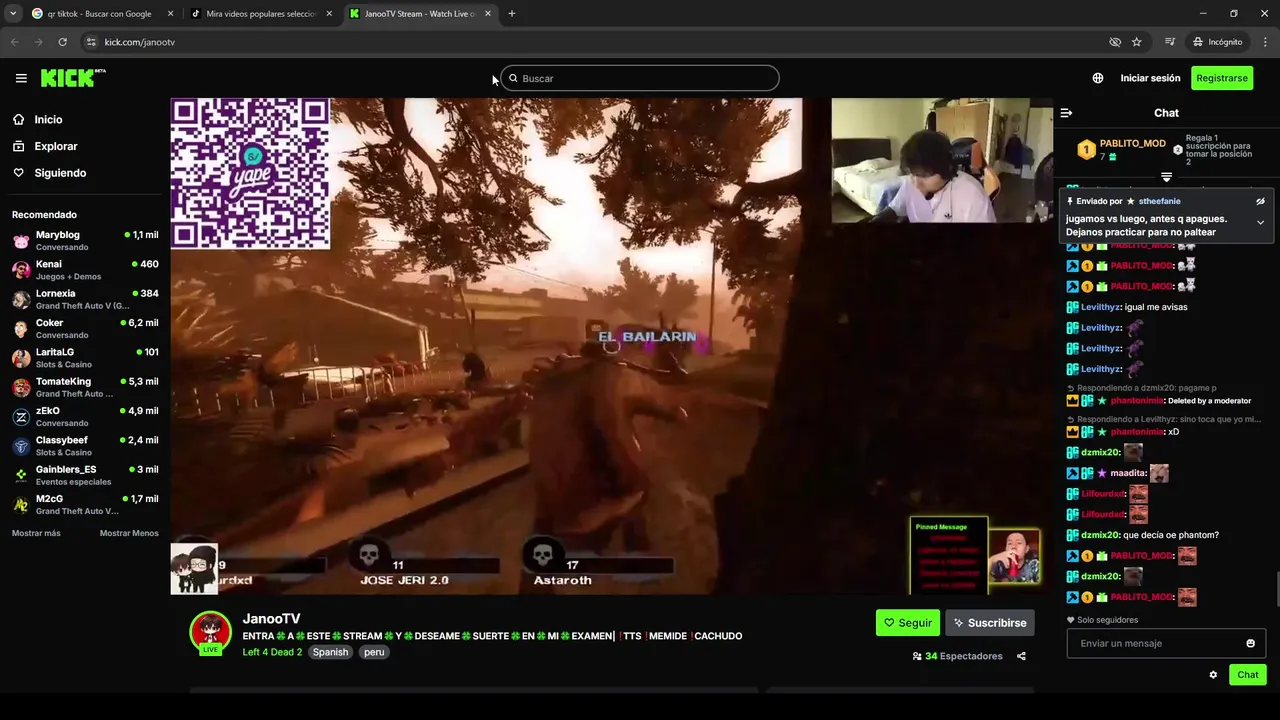Viewport: 1280px width, 720px height.
Task: Switch to qr tiktok Google tab
Action: click(x=98, y=14)
